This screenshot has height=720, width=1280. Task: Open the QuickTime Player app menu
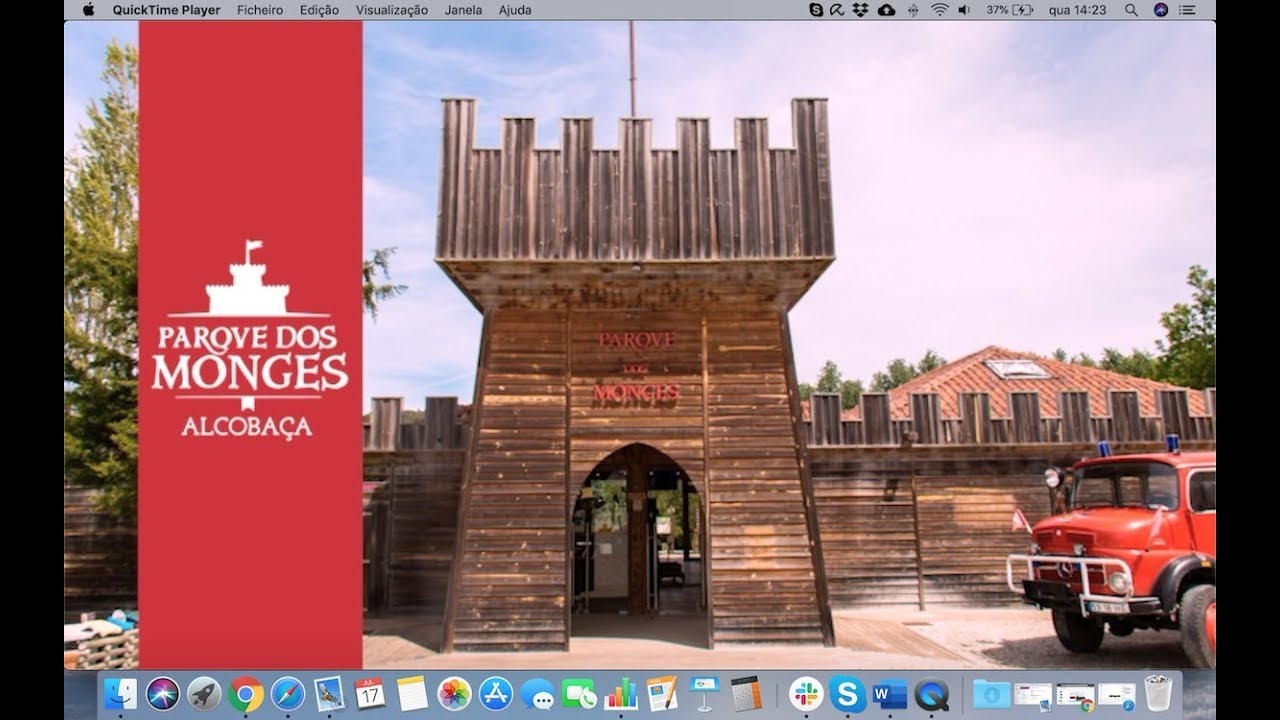166,10
